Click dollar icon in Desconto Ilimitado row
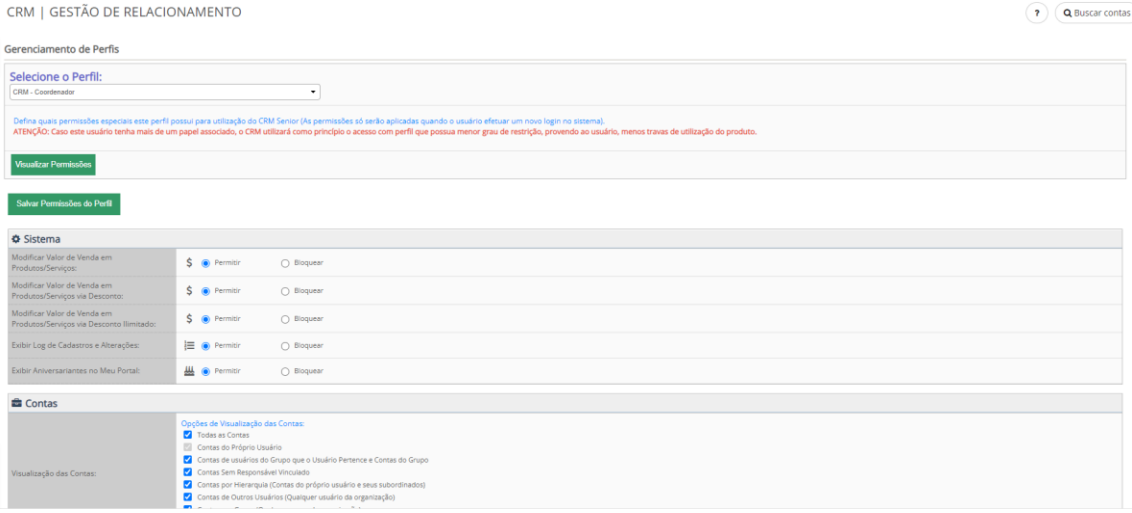Screen dimensions: 1132x513 tap(189, 318)
